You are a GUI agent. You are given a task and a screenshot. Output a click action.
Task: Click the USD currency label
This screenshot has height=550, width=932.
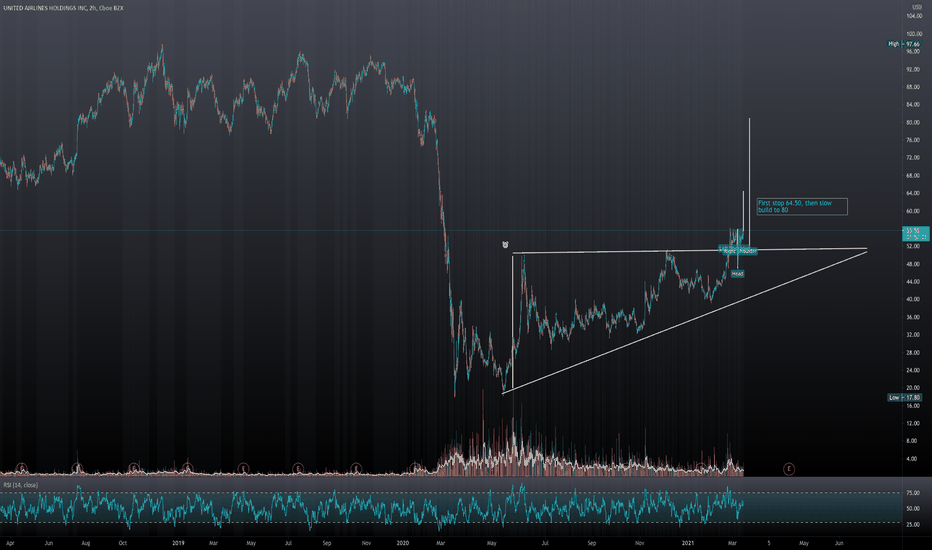[x=917, y=7]
